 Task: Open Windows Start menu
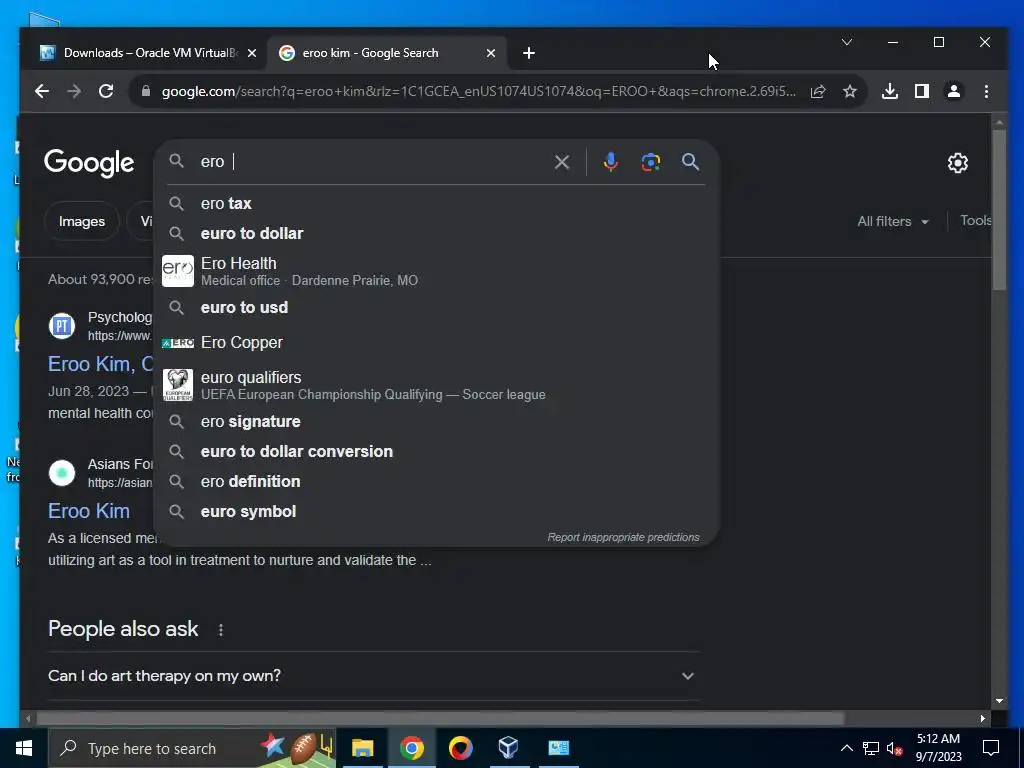24,748
